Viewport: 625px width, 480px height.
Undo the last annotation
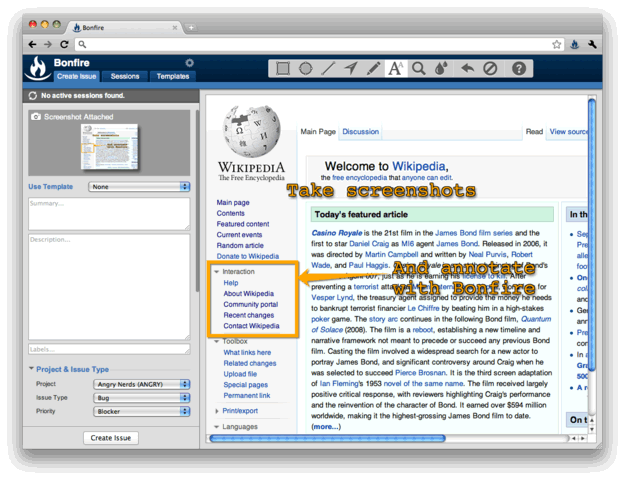coord(467,69)
